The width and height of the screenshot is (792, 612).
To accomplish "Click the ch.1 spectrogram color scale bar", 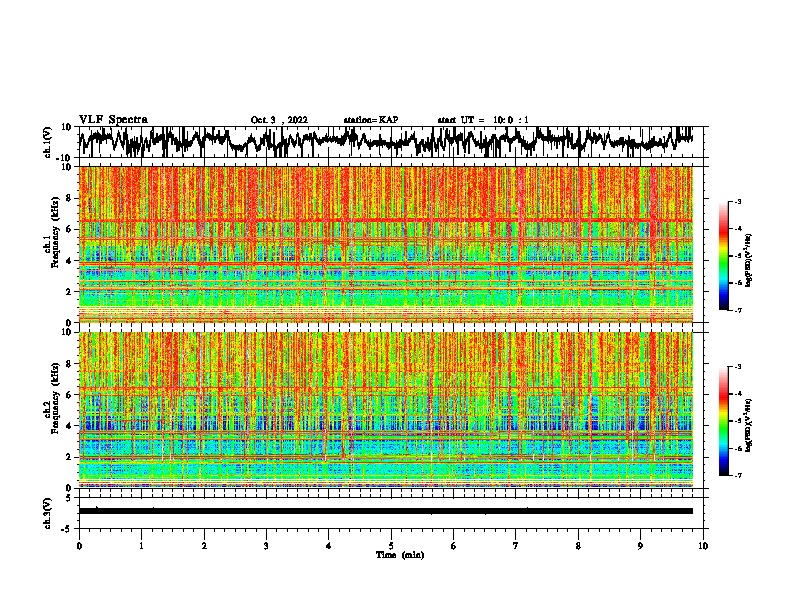I will [723, 256].
